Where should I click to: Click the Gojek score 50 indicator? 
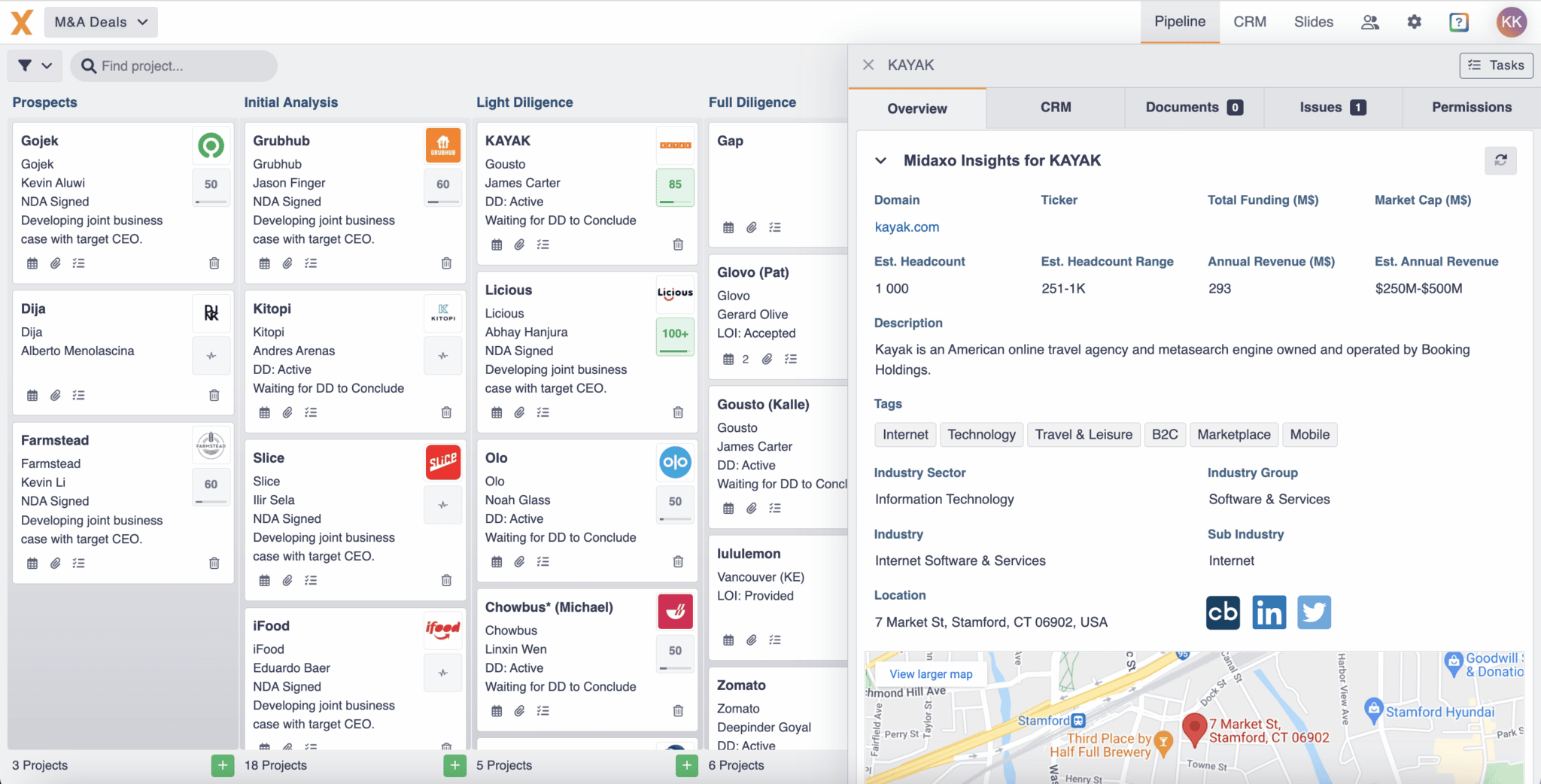tap(211, 188)
